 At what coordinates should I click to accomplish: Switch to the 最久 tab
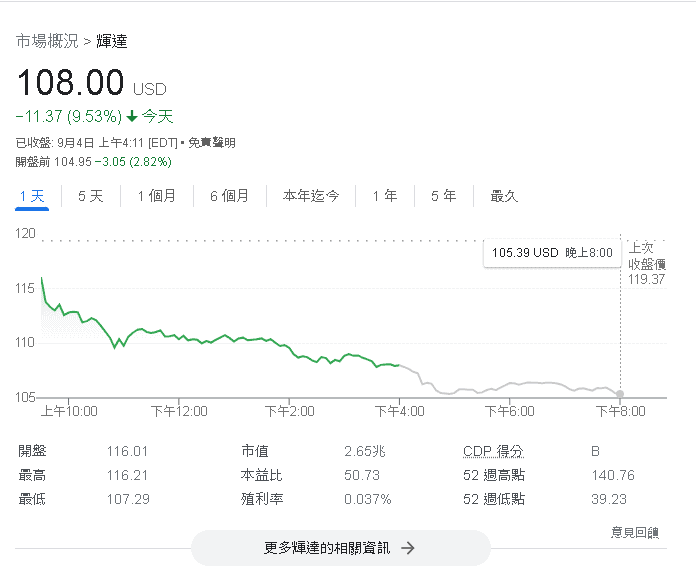(x=504, y=196)
